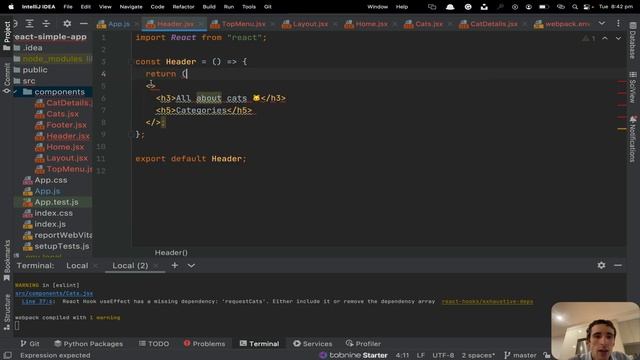Hide the project panel with minus icon
This screenshot has width=640, height=360.
pyautogui.click(x=84, y=24)
